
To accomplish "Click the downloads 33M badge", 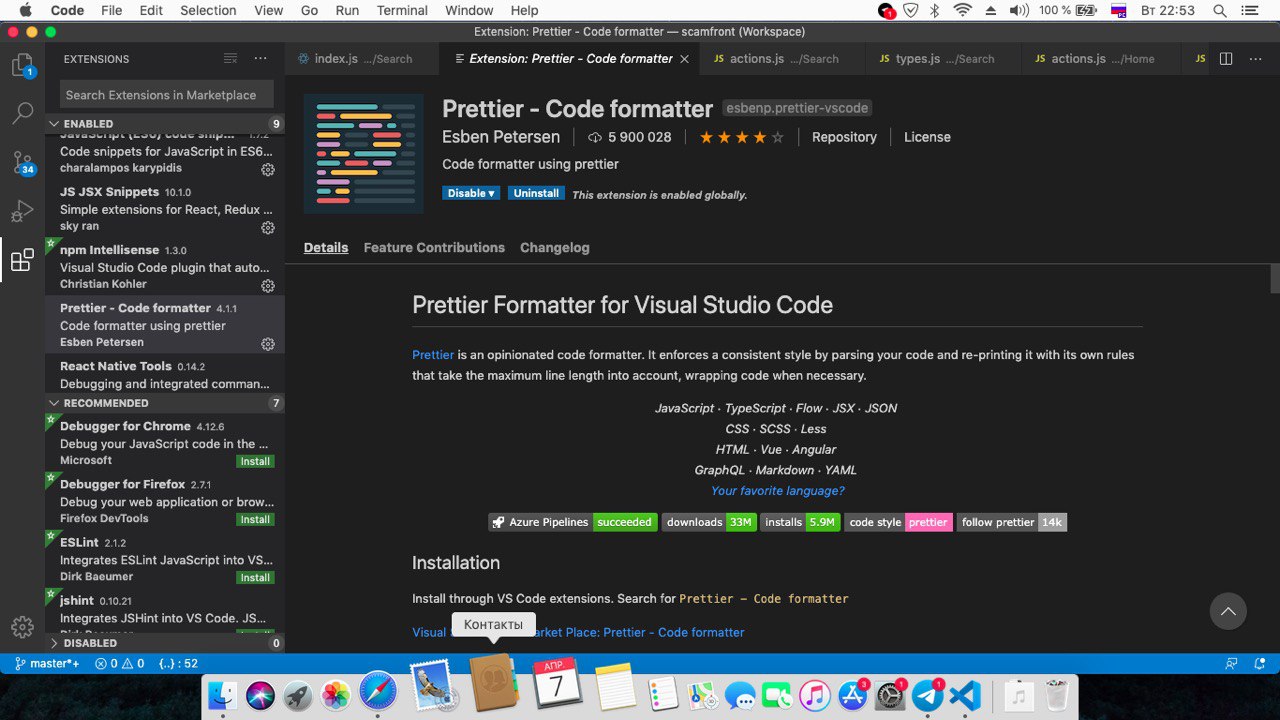I will click(709, 522).
